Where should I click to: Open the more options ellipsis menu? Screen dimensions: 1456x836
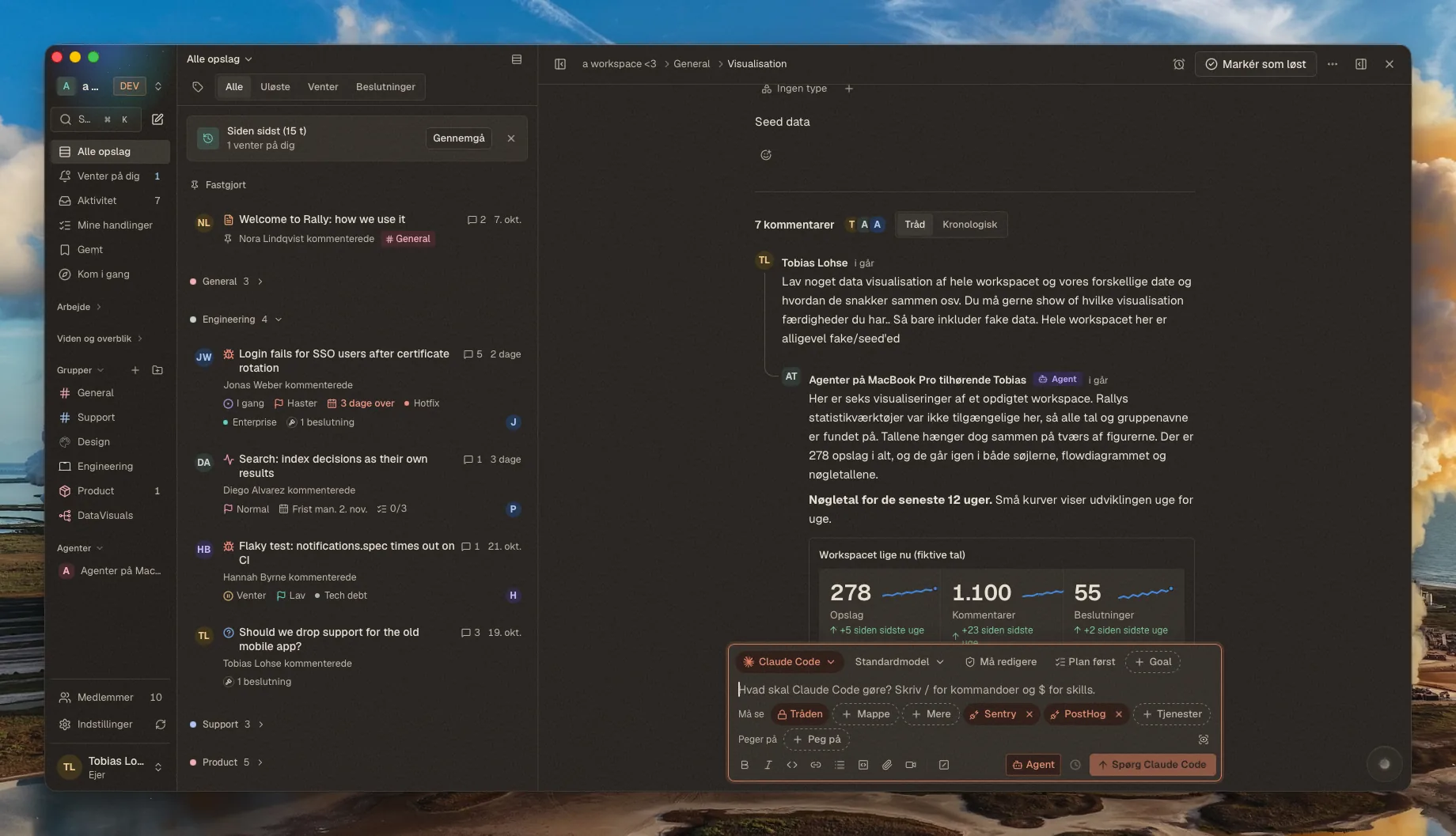(x=1333, y=64)
